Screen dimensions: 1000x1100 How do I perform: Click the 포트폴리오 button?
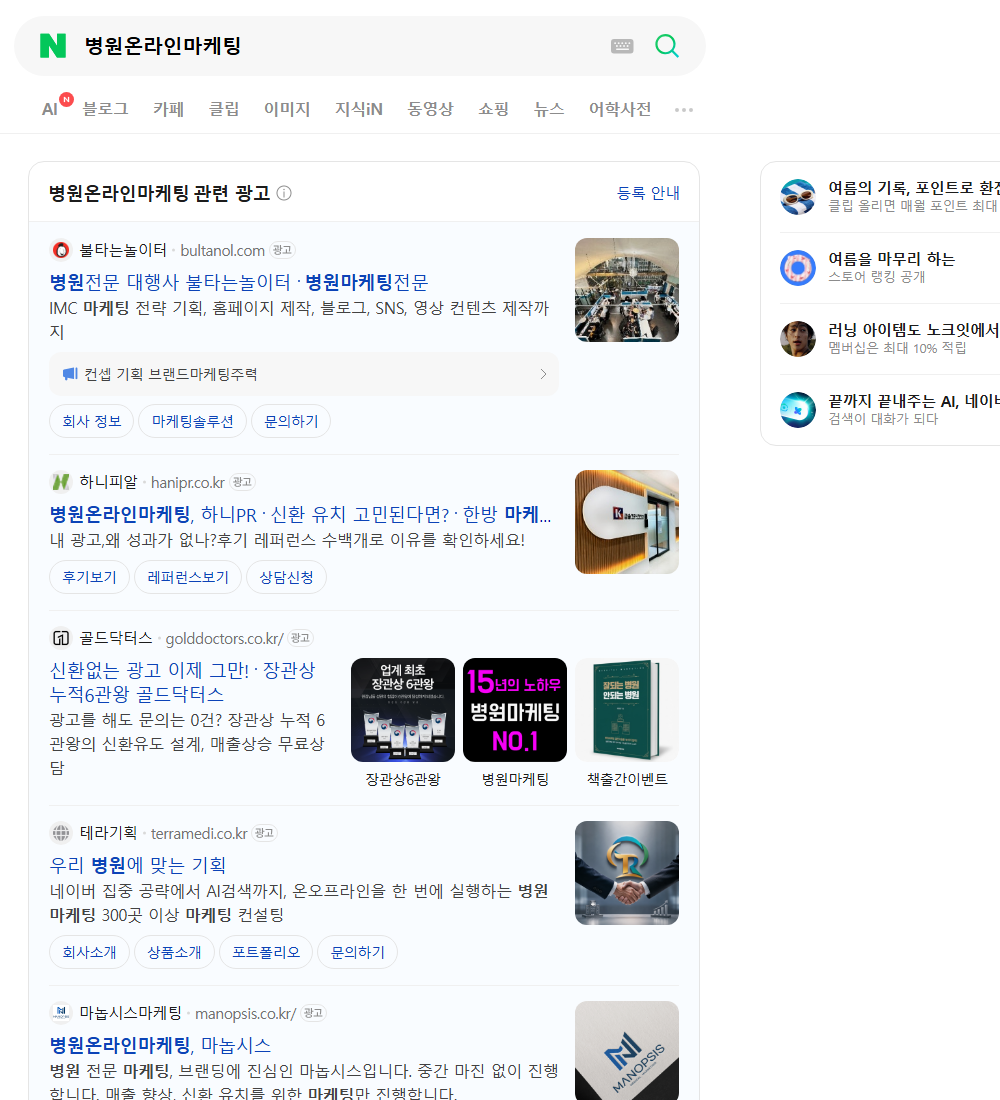(266, 952)
